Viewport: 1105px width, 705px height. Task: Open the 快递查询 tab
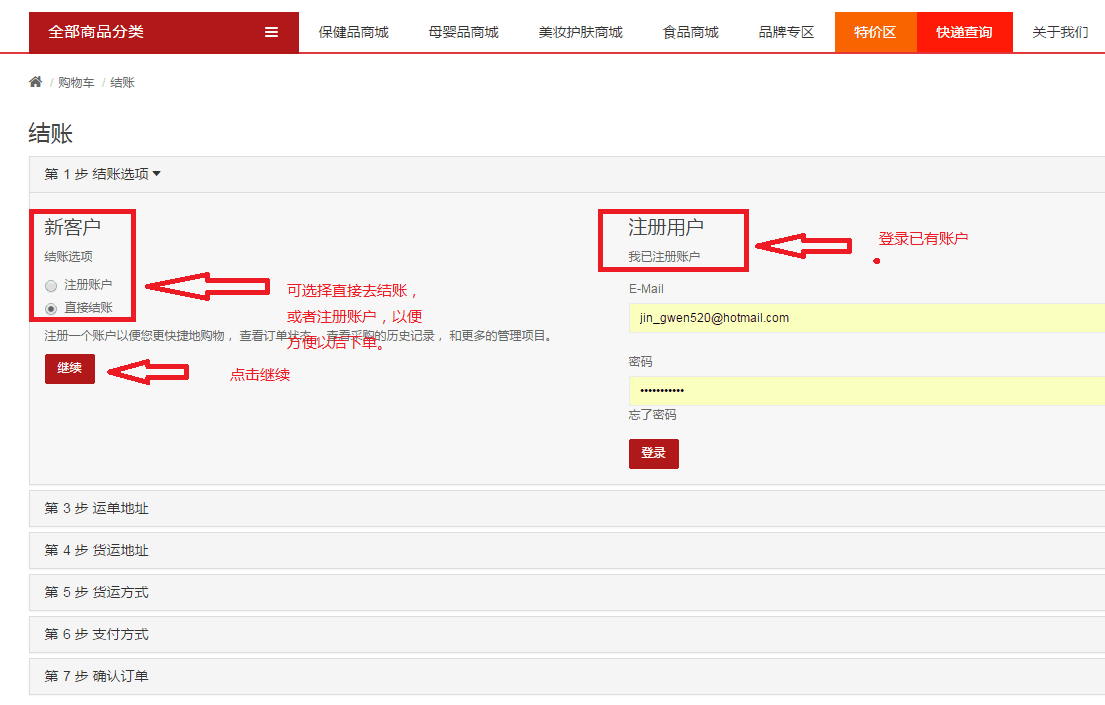click(964, 32)
